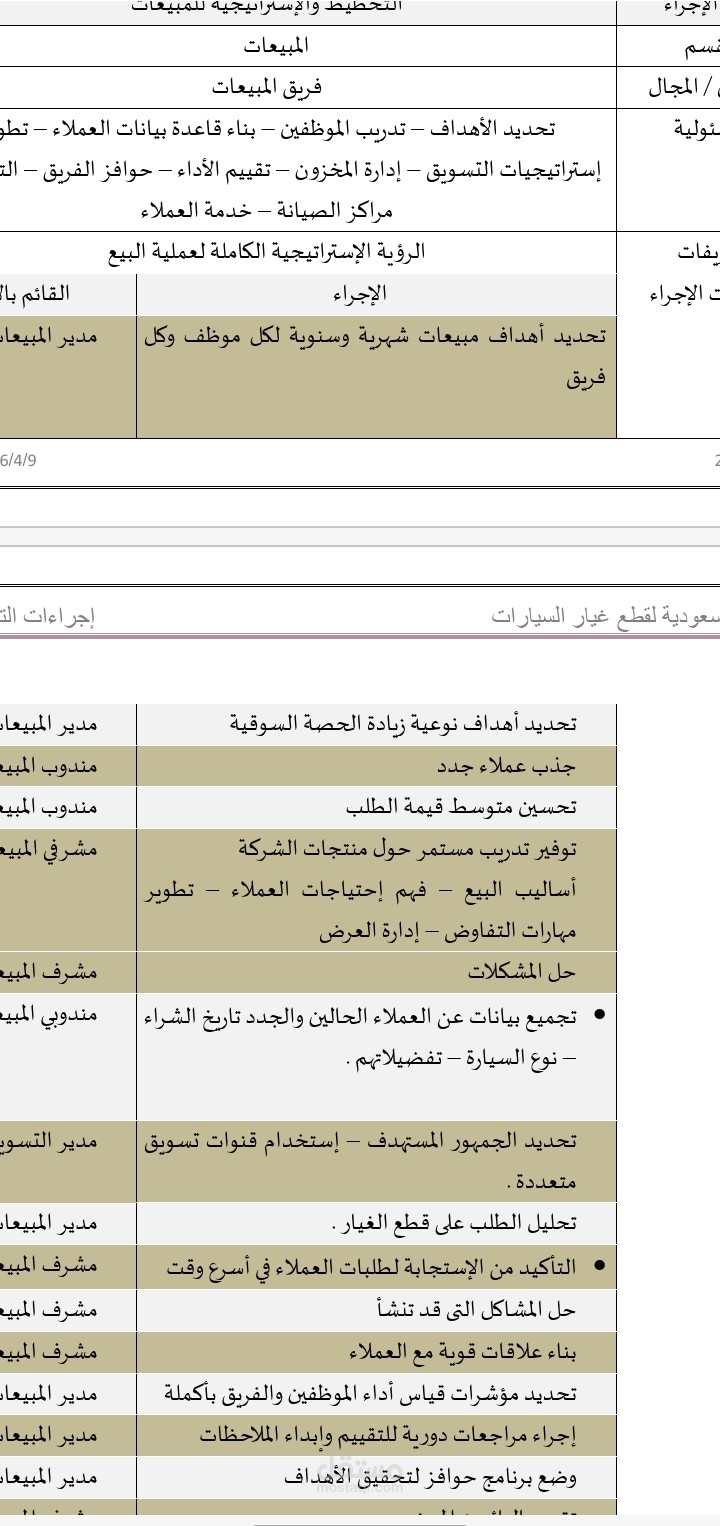Select 'تحديد مؤشرات قياس أداء الموظفين والفريق بأكملة' cell

pyautogui.click(x=376, y=1394)
